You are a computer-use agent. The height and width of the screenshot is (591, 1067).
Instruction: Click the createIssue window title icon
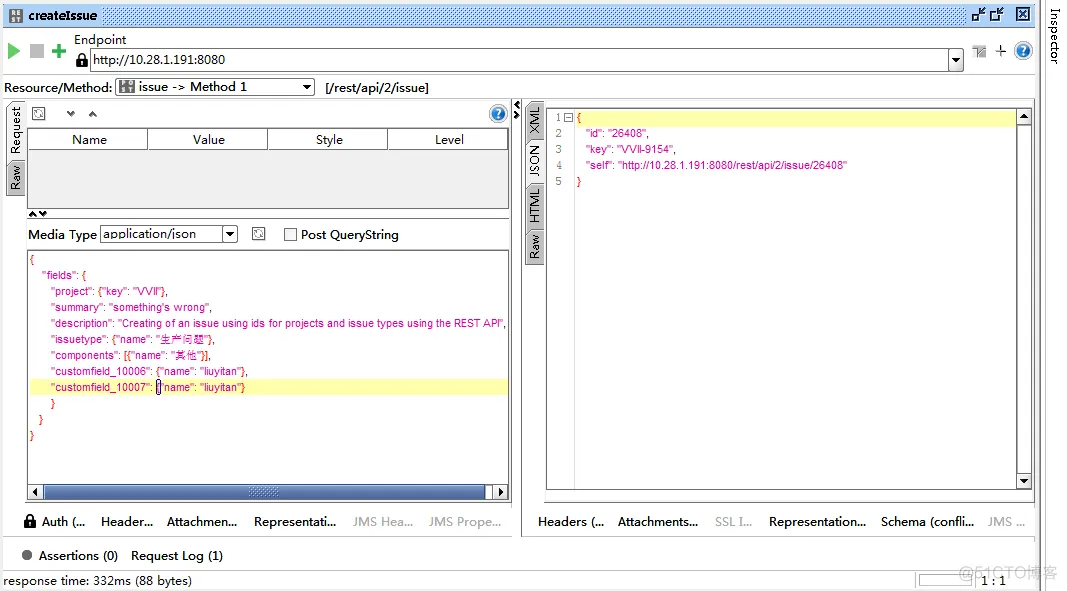click(16, 16)
